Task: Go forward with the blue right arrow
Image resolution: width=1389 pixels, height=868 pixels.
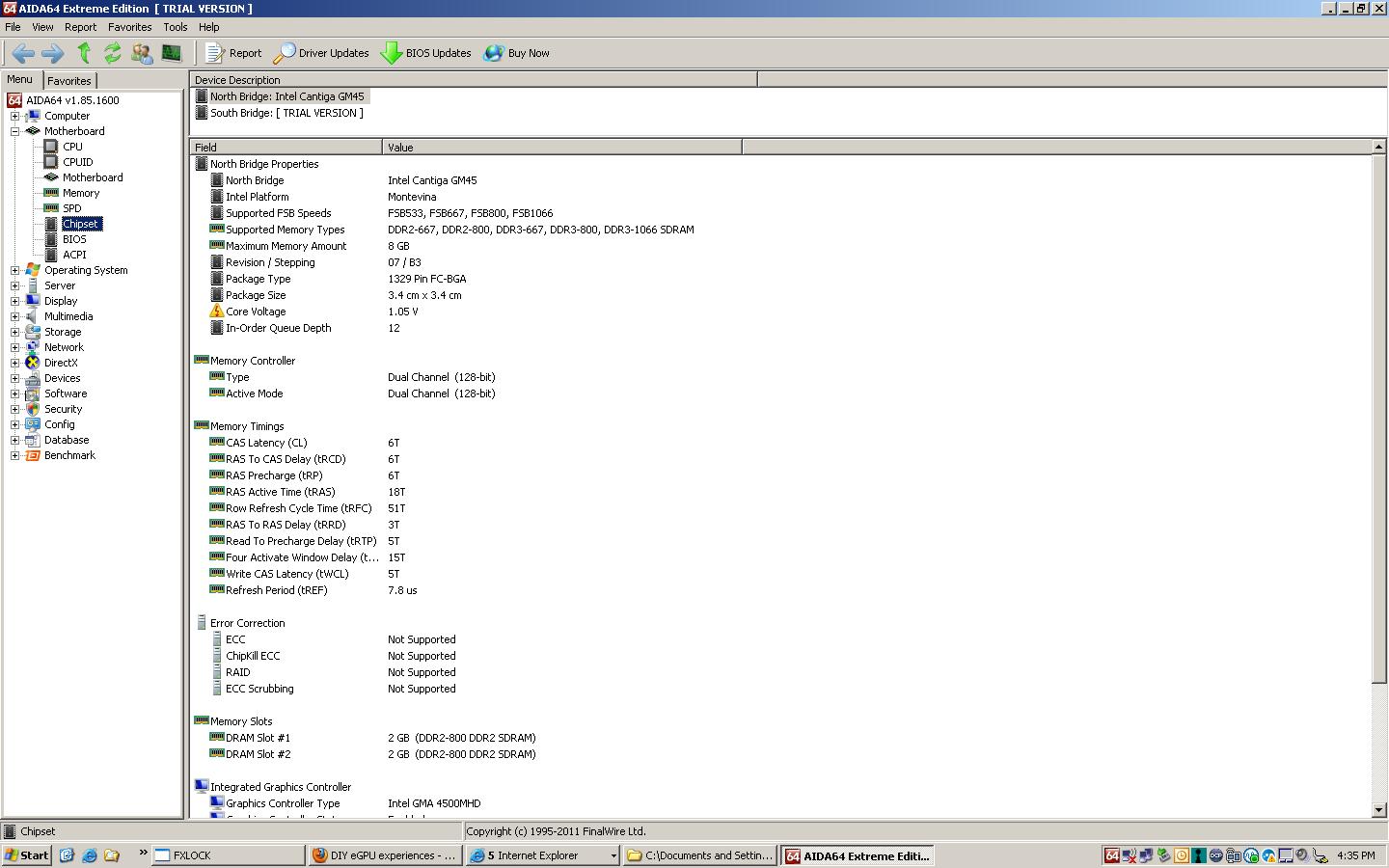Action: click(52, 53)
